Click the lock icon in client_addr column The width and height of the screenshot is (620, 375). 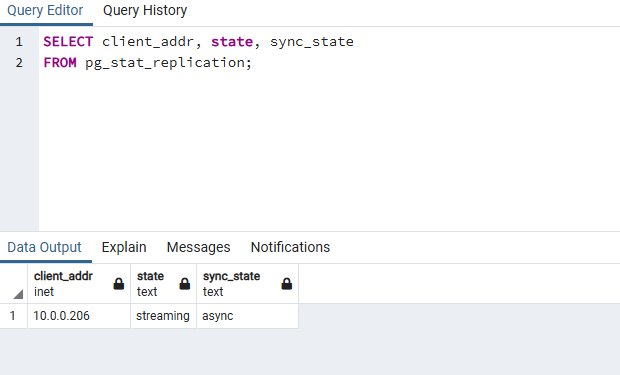coord(119,284)
